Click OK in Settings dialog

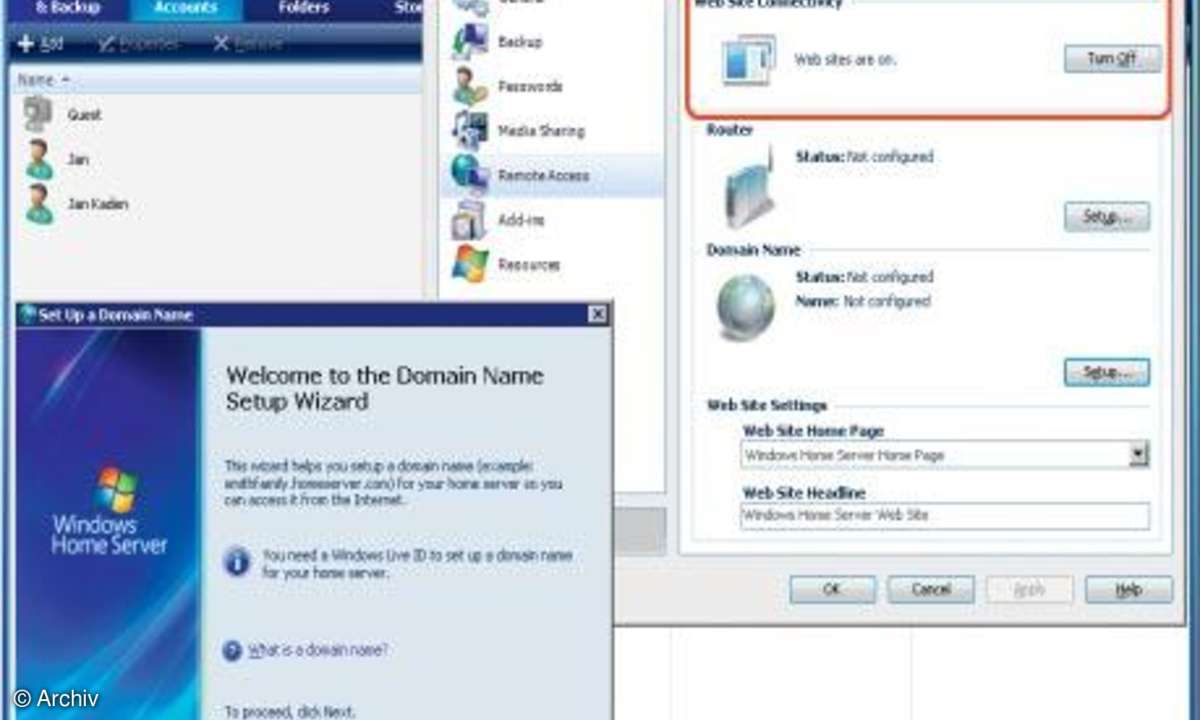[832, 590]
